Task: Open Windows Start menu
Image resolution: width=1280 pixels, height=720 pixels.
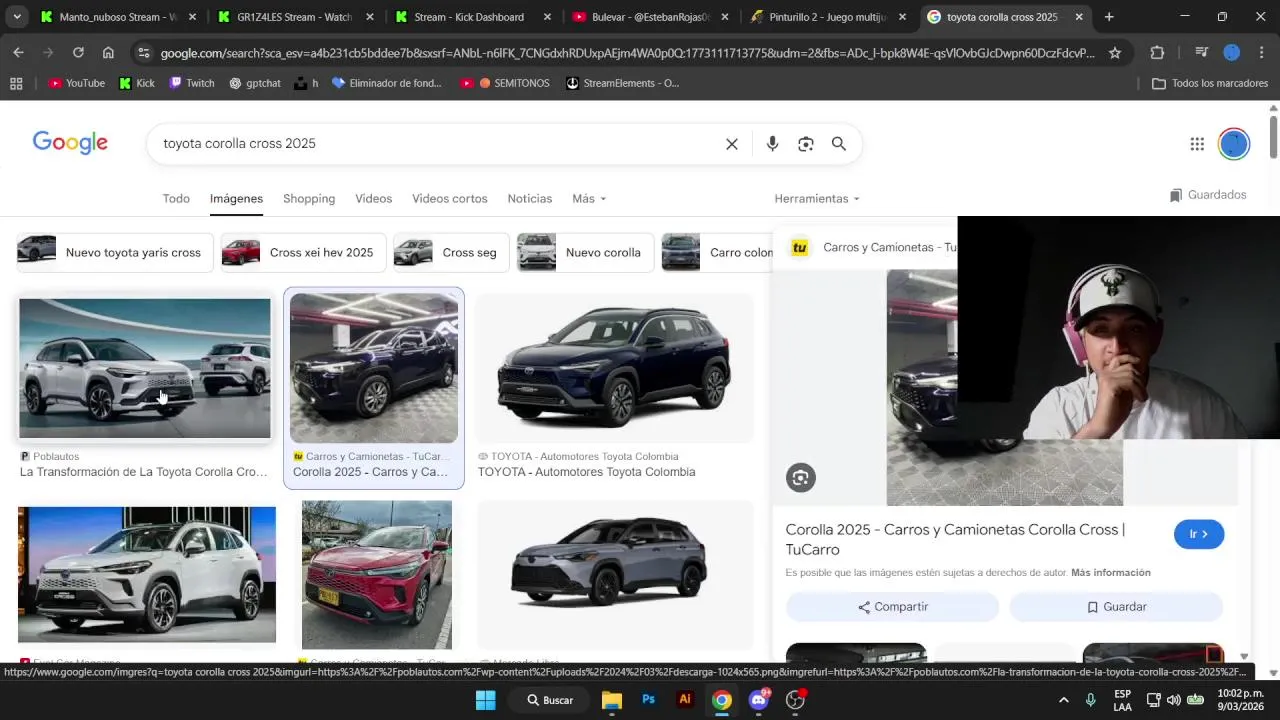Action: (486, 700)
